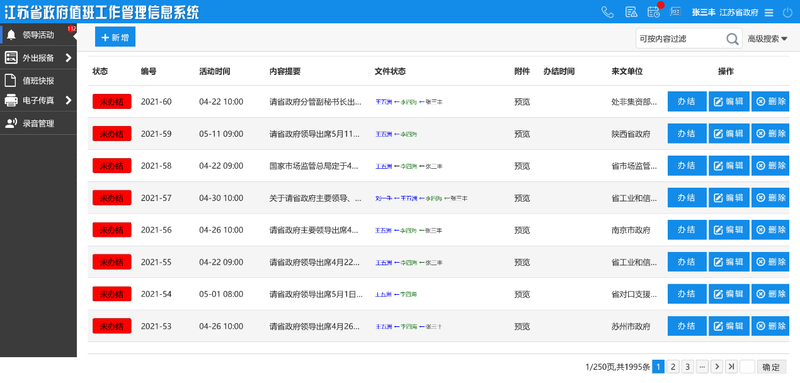This screenshot has height=383, width=800.
Task: Select 领导活动 sidebar item
Action: click(x=38, y=35)
